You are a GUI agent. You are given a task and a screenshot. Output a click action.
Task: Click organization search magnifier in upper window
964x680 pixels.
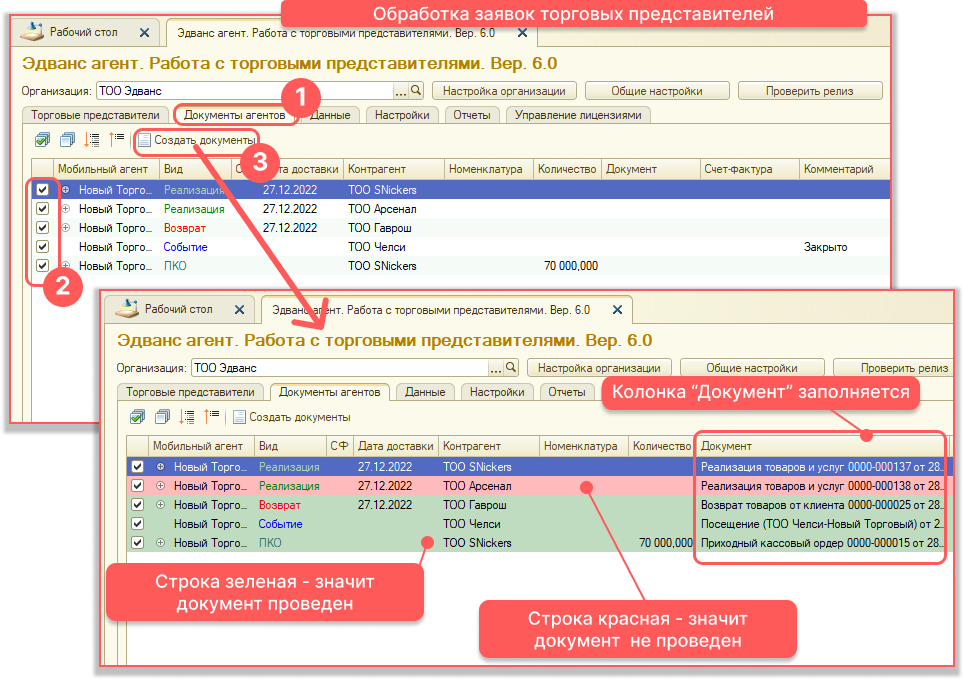tap(416, 90)
